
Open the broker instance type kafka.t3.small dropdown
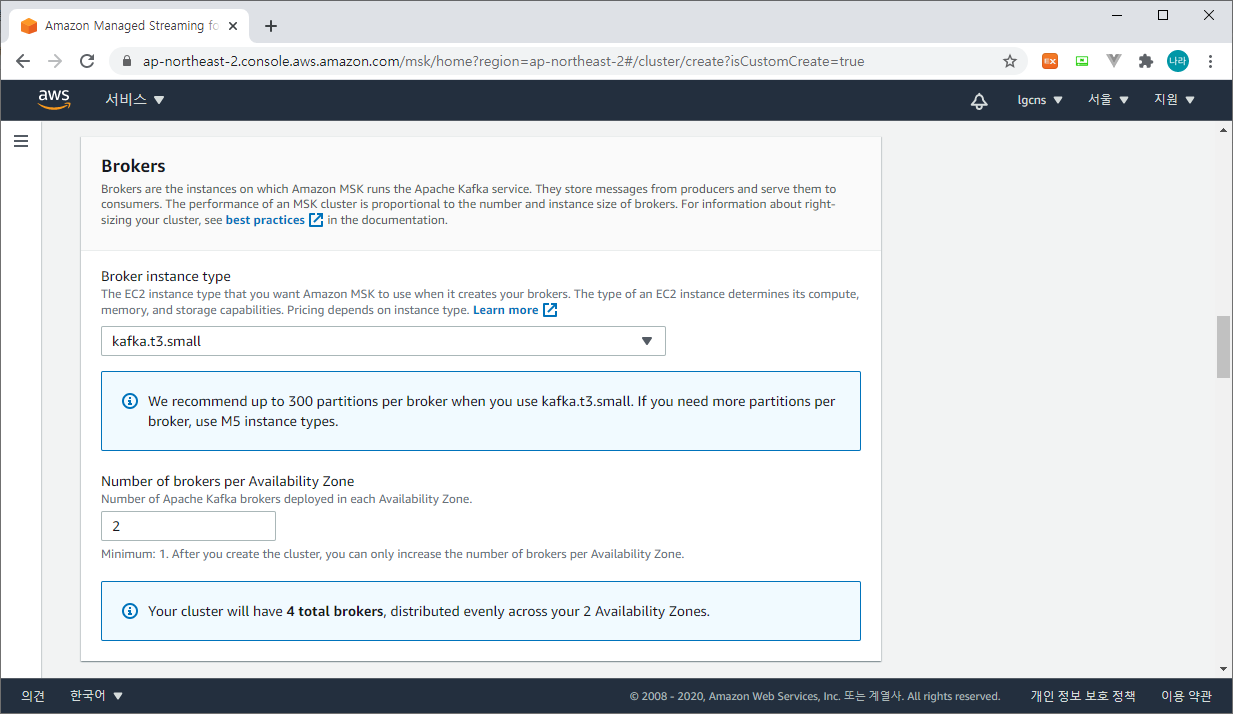click(x=383, y=341)
